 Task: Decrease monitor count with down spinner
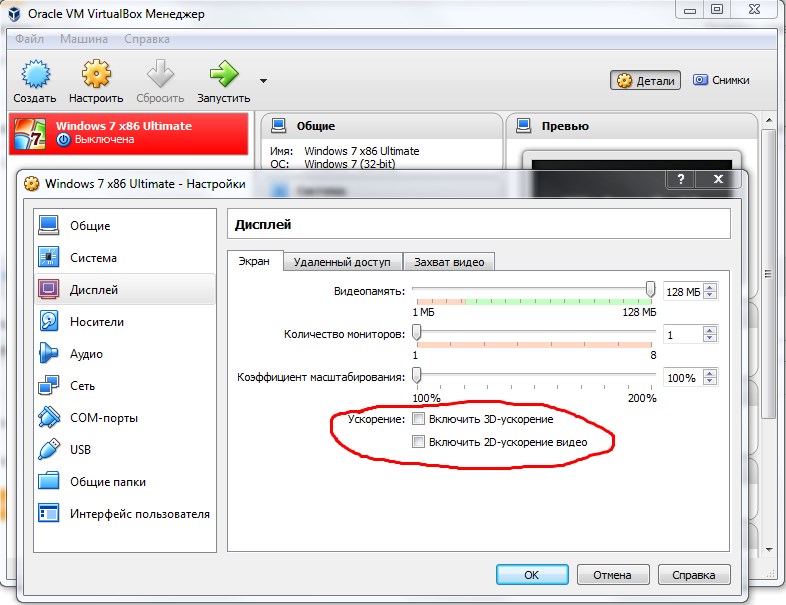pos(710,338)
